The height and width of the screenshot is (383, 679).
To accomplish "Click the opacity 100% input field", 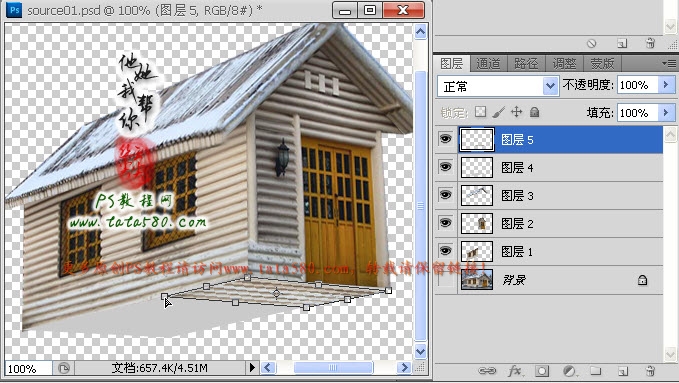I will point(637,85).
